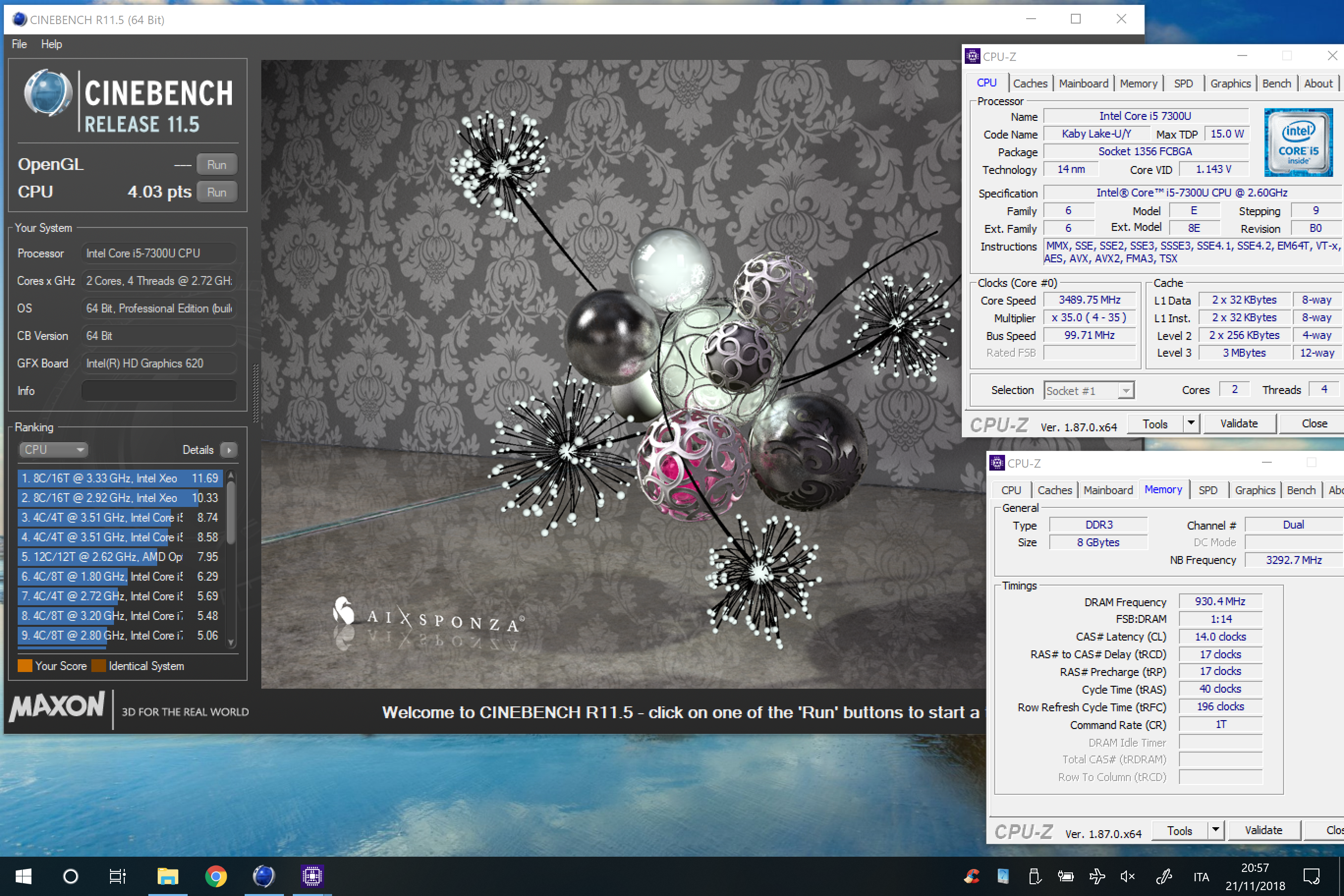Click the Processor field in Your System
This screenshot has height=896, width=1344.
(x=159, y=253)
